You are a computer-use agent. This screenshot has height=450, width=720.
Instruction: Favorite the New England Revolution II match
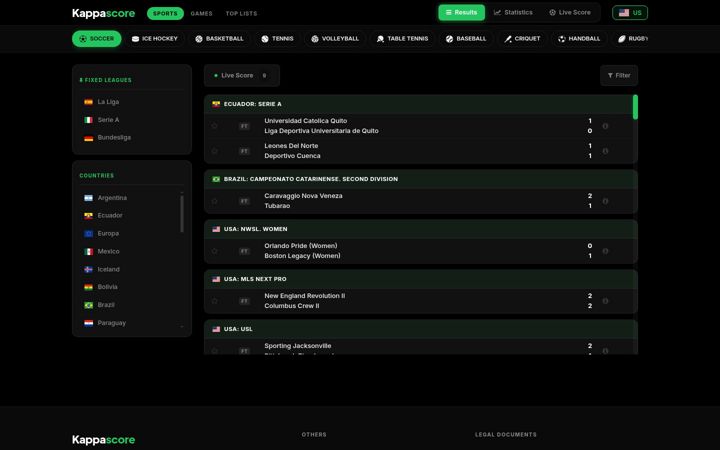tap(214, 301)
